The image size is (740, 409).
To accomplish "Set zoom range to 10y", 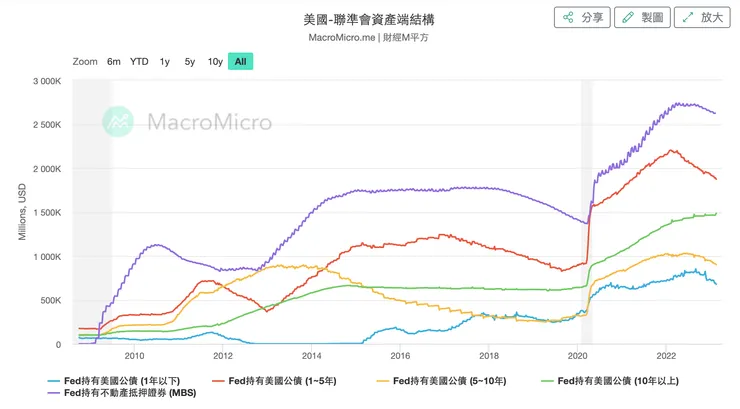I will tap(215, 62).
